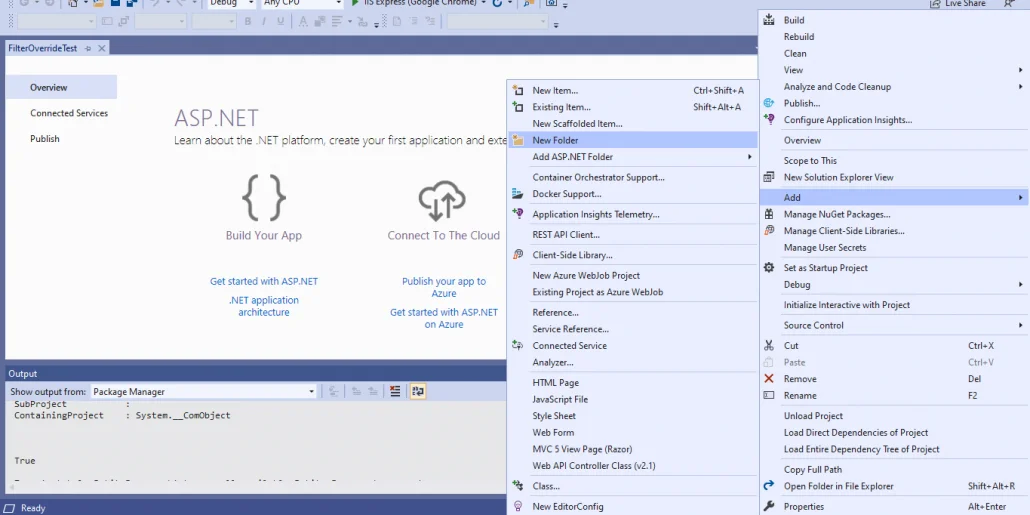Click the Output panel title bar
The height and width of the screenshot is (515, 1030).
pyautogui.click(x=256, y=374)
